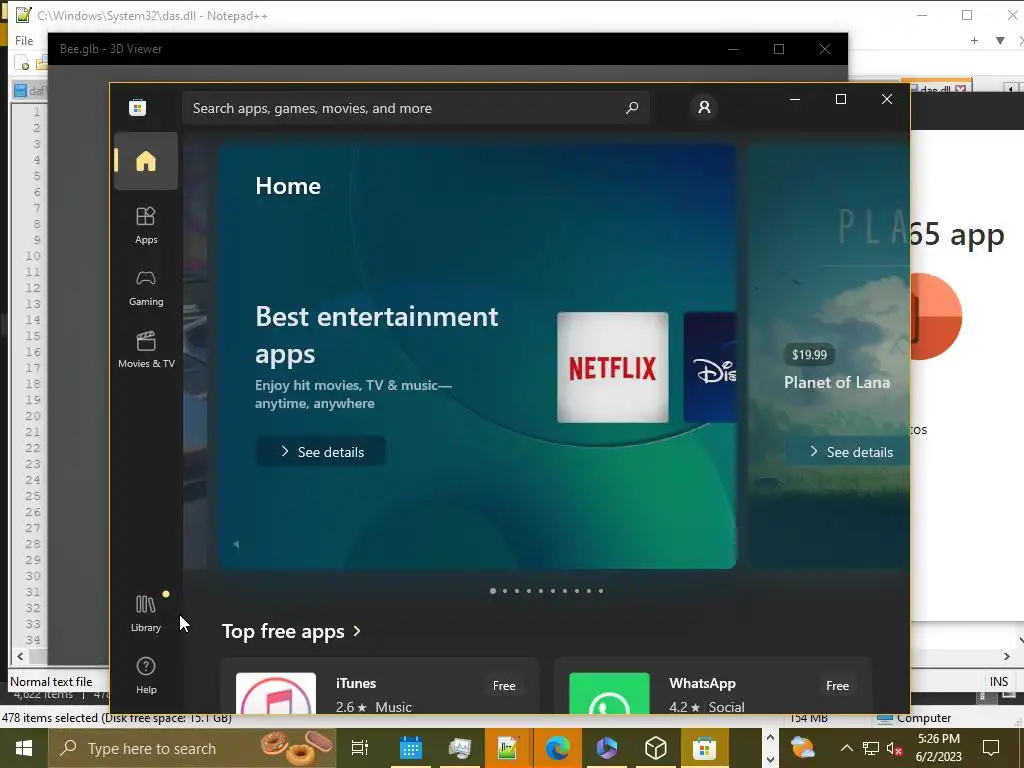Image resolution: width=1024 pixels, height=768 pixels.
Task: Open the Movies & TV section
Action: point(146,349)
